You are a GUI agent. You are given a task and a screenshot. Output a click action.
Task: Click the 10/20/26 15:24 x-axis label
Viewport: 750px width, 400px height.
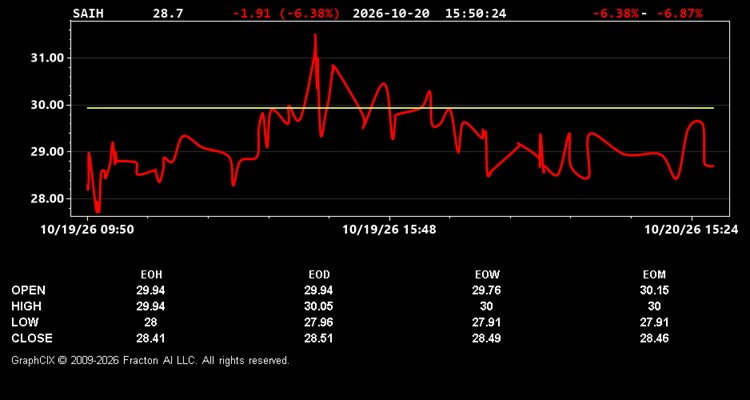[x=691, y=230]
